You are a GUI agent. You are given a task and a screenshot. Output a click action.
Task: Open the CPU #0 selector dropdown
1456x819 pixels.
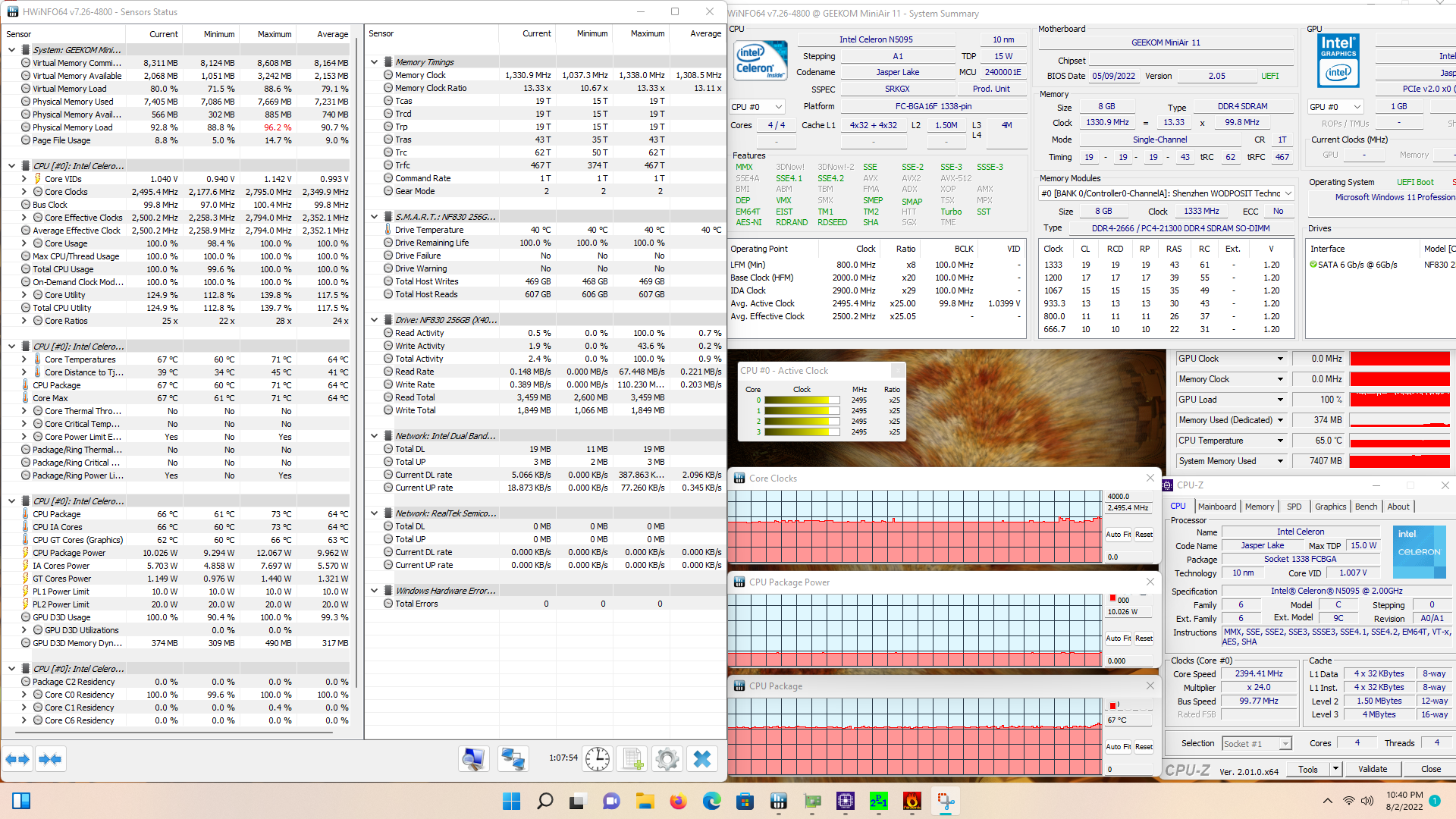[757, 107]
